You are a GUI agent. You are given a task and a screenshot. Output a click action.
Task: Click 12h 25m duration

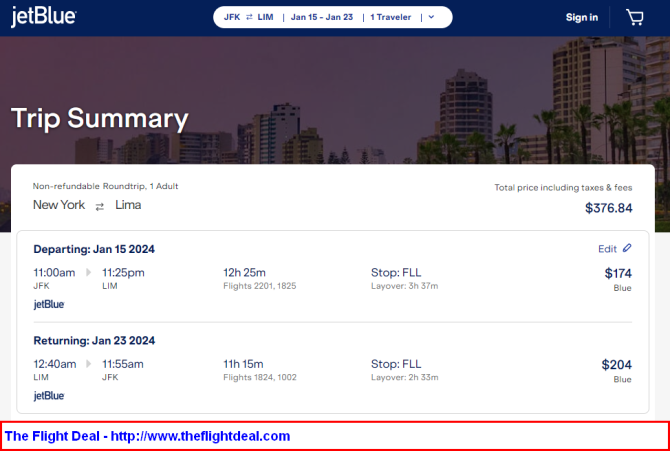[244, 273]
